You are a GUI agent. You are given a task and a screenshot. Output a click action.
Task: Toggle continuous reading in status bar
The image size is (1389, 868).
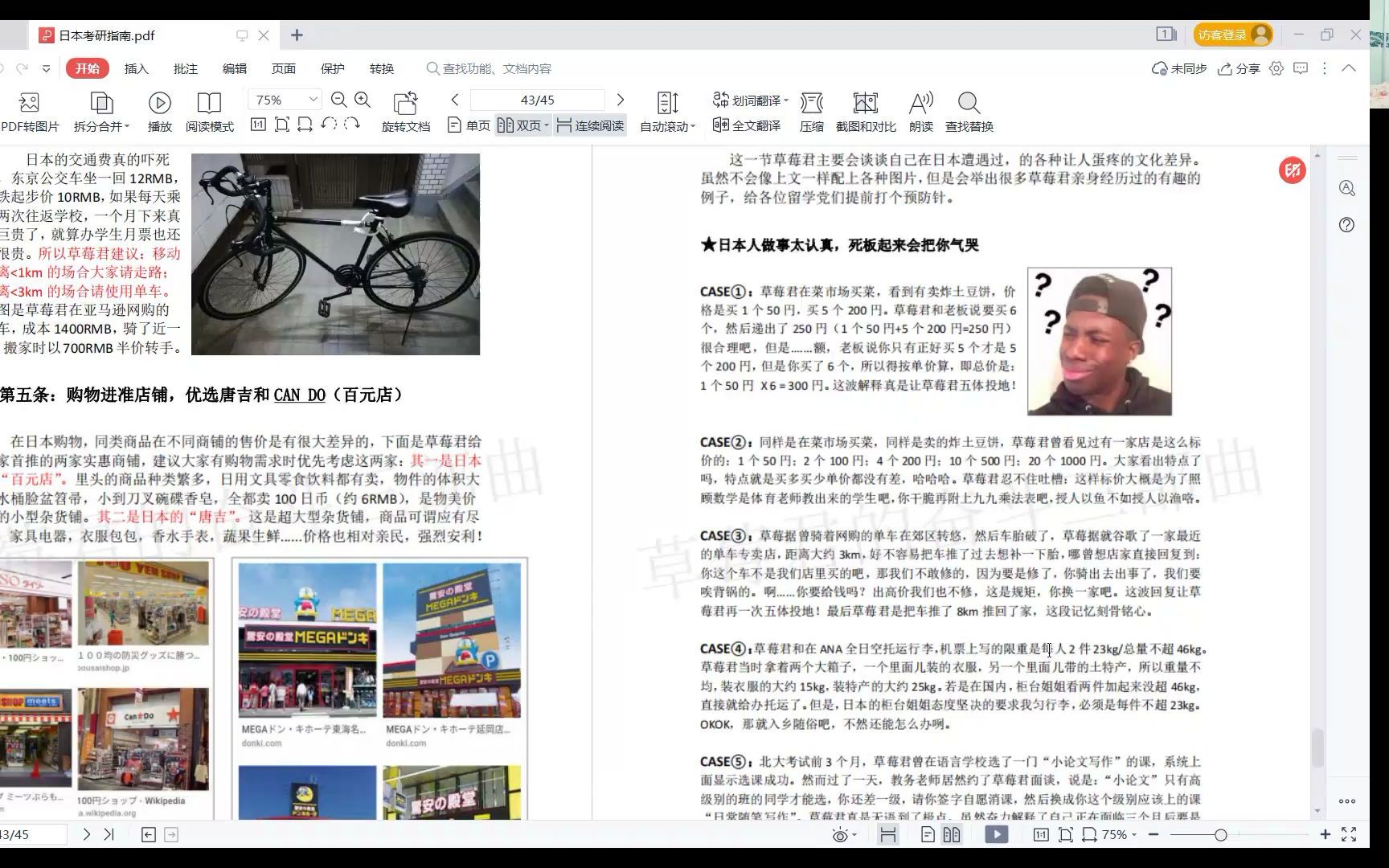[x=888, y=835]
